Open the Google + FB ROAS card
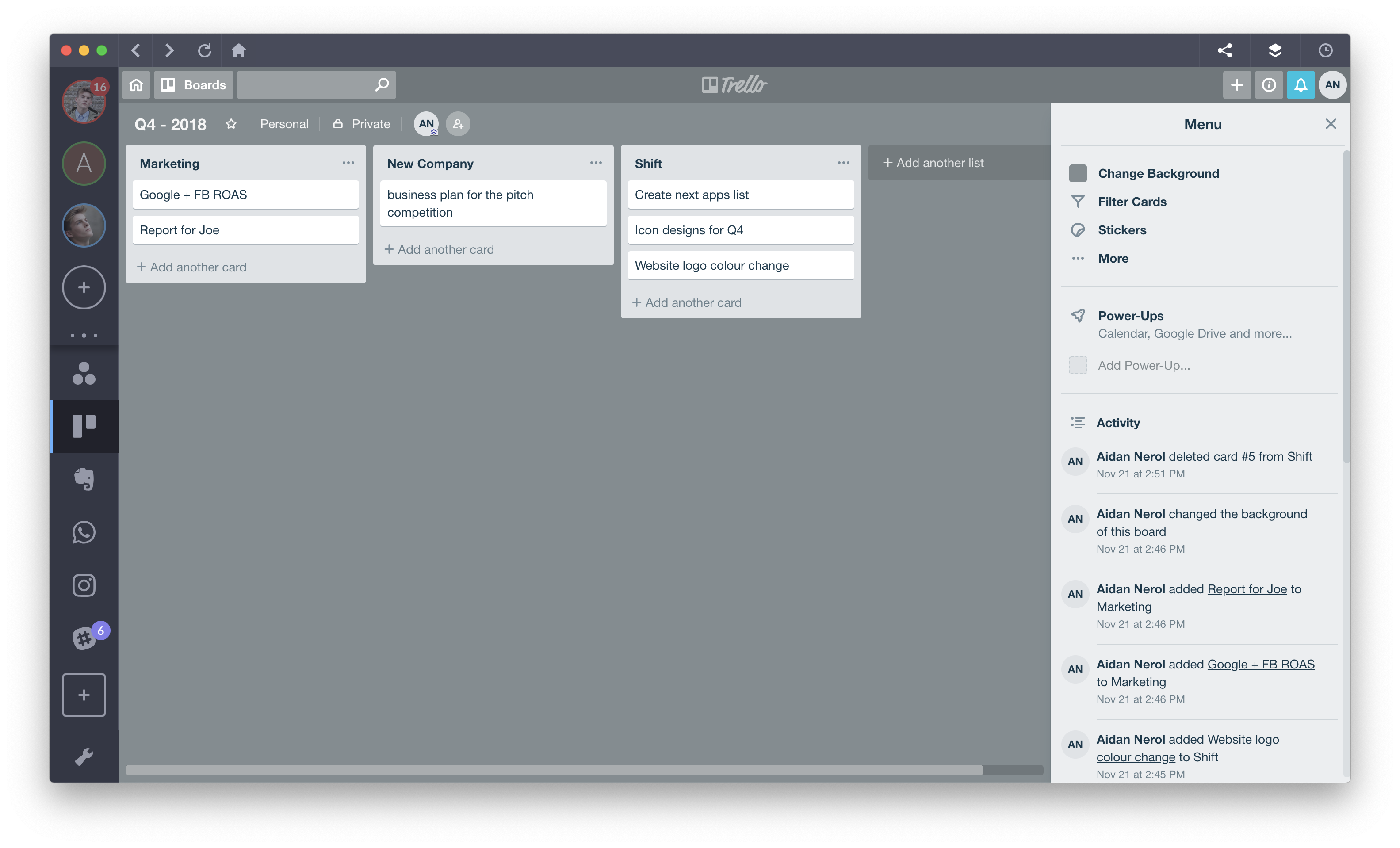Image resolution: width=1400 pixels, height=848 pixels. (x=245, y=195)
